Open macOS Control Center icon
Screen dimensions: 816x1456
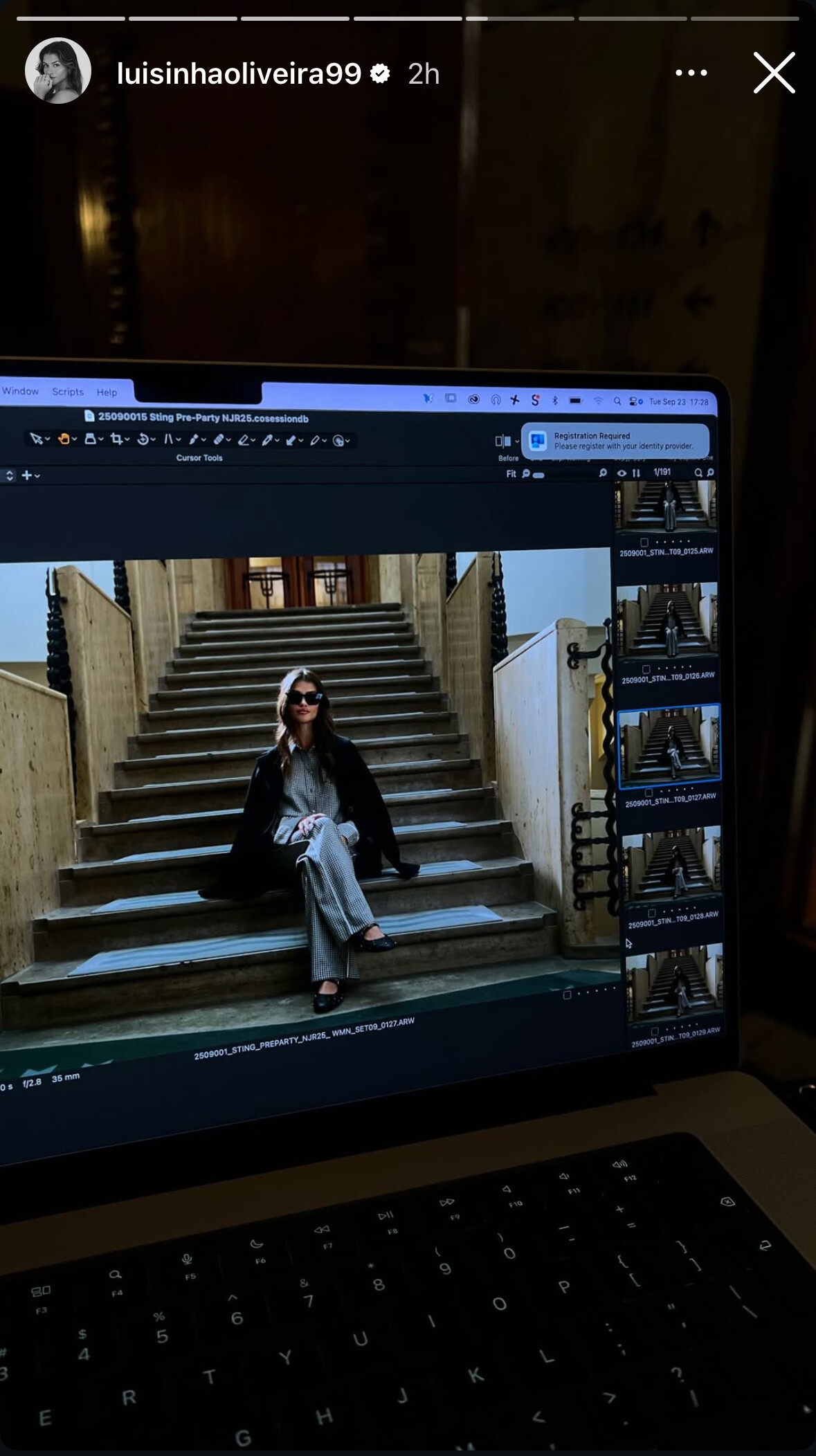coord(636,401)
